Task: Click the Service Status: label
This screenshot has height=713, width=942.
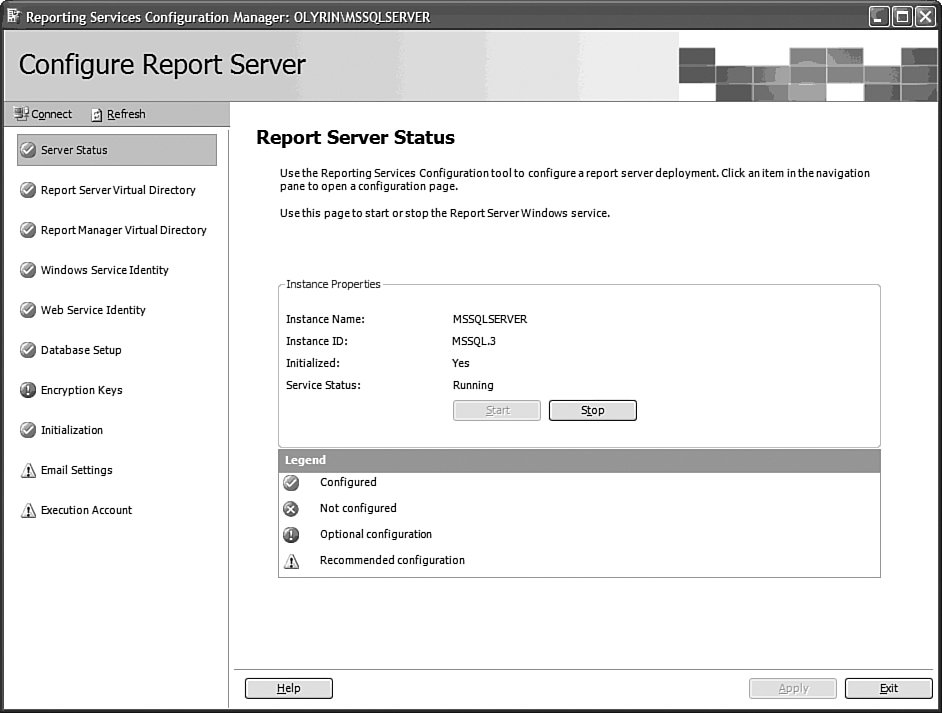Action: pyautogui.click(x=323, y=385)
